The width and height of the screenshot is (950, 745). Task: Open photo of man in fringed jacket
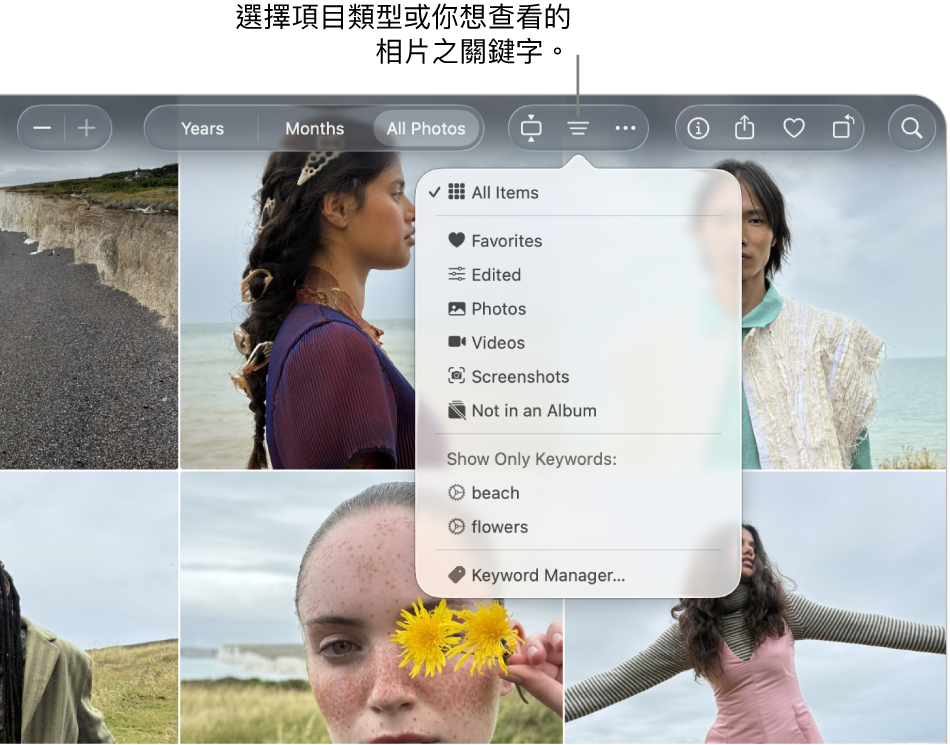[843, 310]
